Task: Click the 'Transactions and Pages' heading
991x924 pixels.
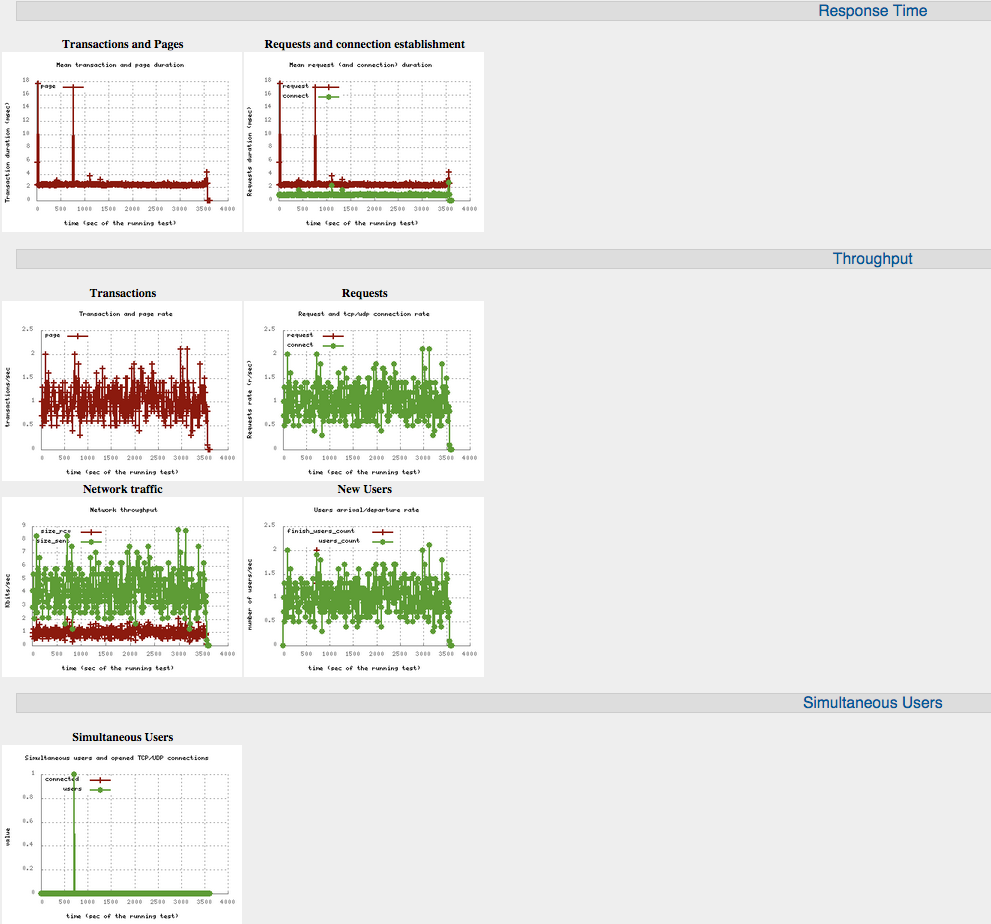Action: 123,44
